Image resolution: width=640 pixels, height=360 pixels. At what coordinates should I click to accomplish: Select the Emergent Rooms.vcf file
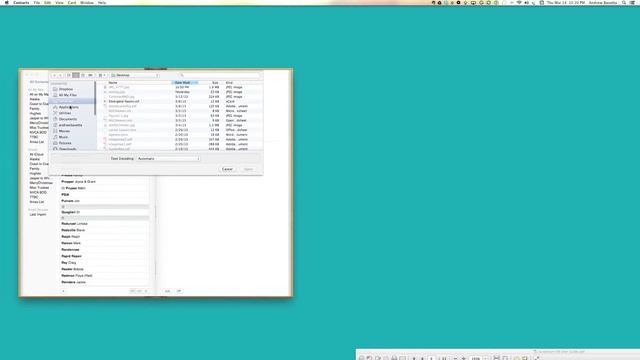point(124,101)
